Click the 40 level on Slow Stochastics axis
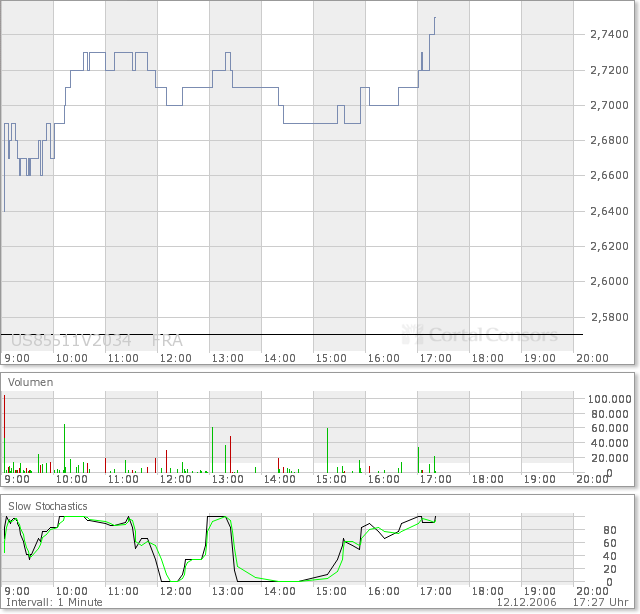 tap(609, 556)
